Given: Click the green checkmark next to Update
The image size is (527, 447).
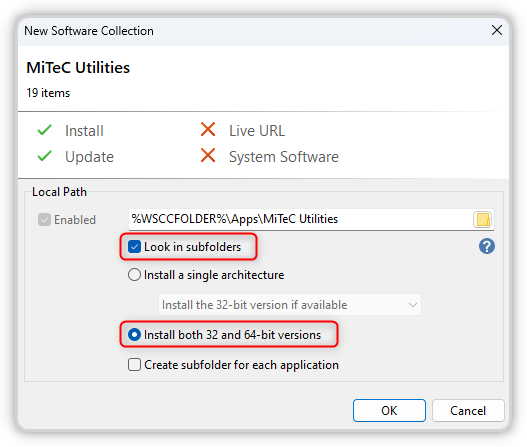Looking at the screenshot, I should [x=44, y=156].
